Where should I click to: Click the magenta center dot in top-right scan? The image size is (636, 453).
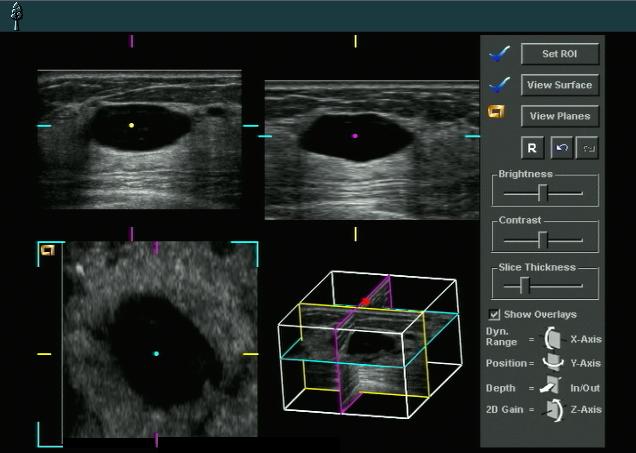pyautogui.click(x=355, y=136)
